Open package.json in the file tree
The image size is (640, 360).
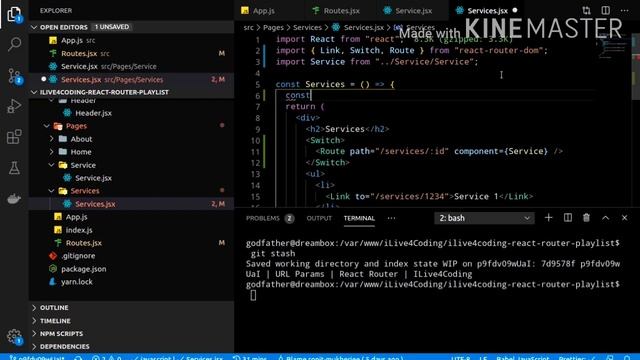point(131,269)
